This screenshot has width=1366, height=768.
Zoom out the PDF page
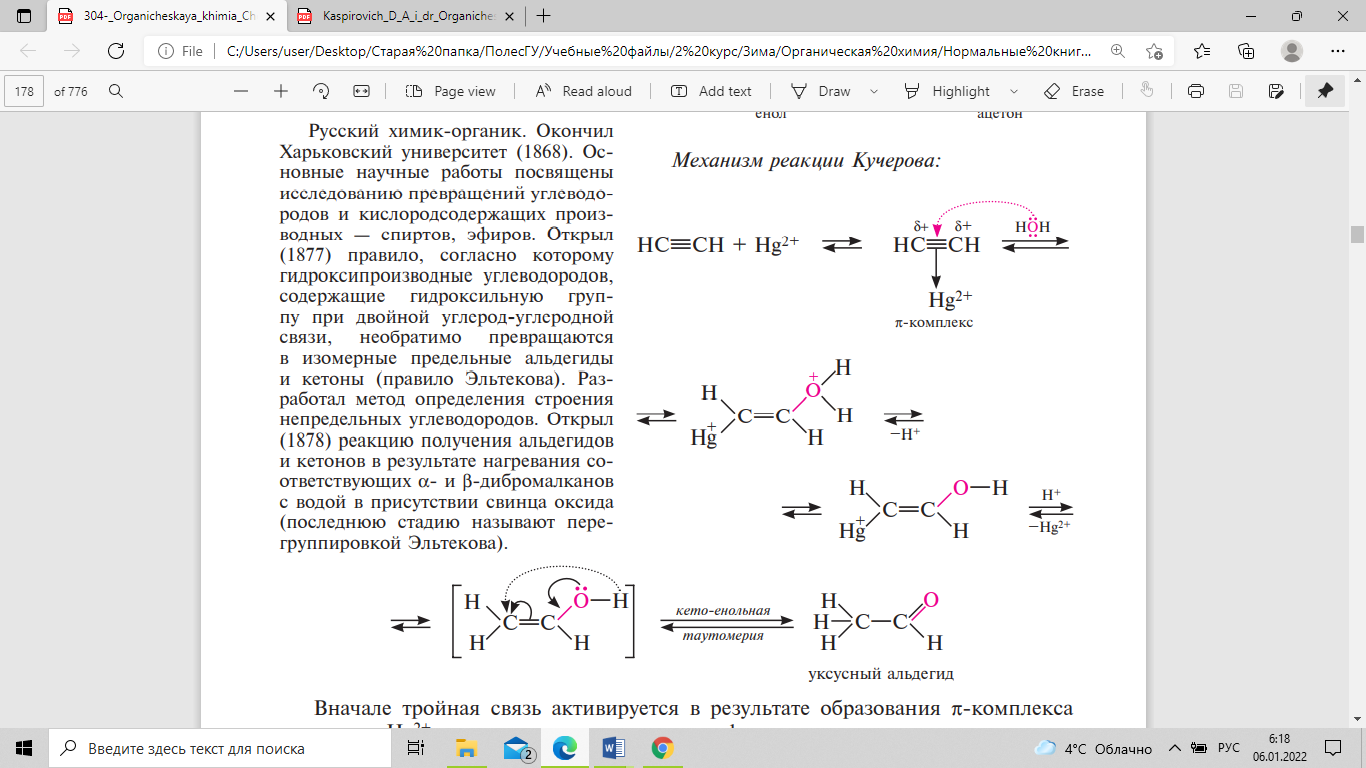point(241,91)
